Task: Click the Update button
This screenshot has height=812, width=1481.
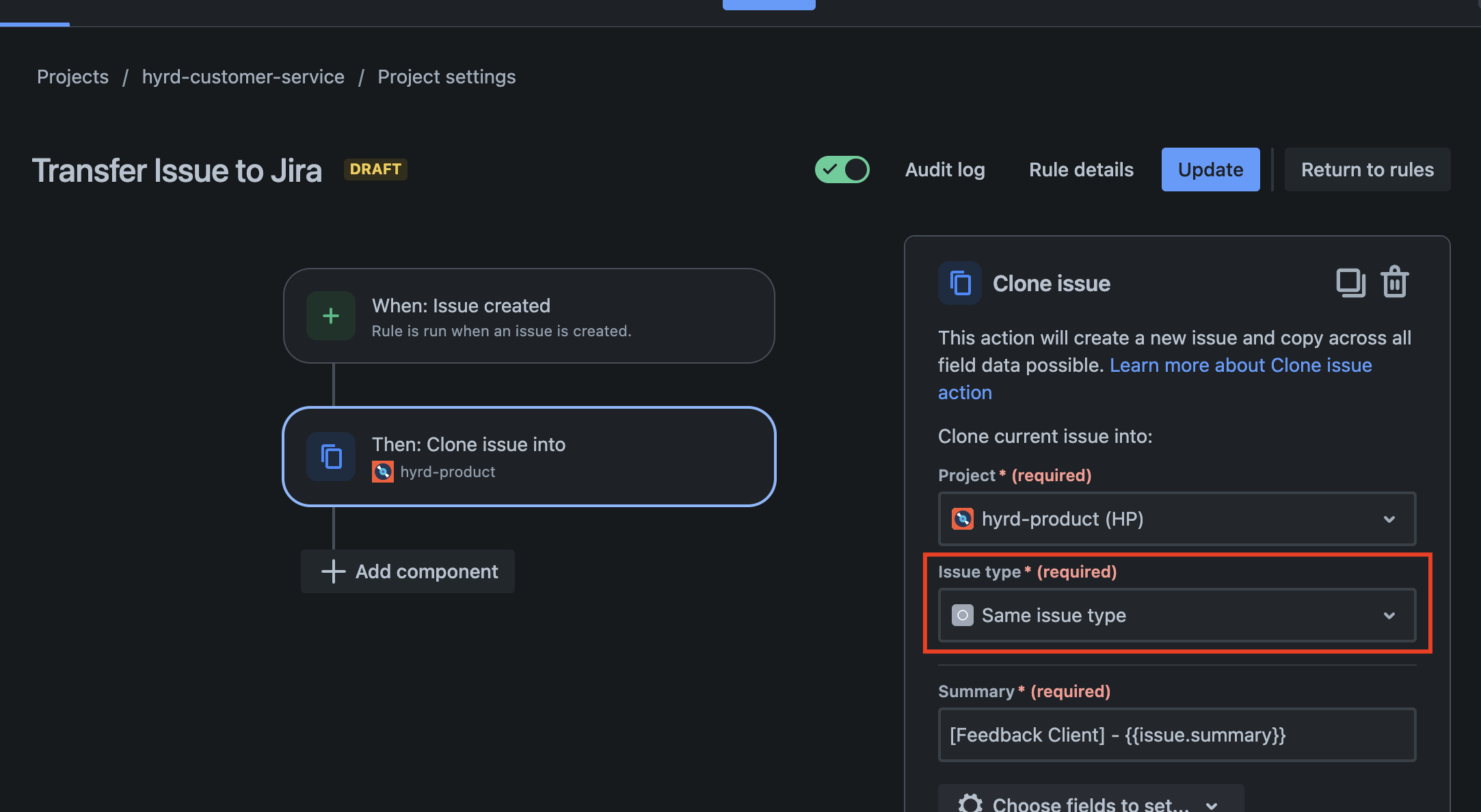Action: [1210, 170]
